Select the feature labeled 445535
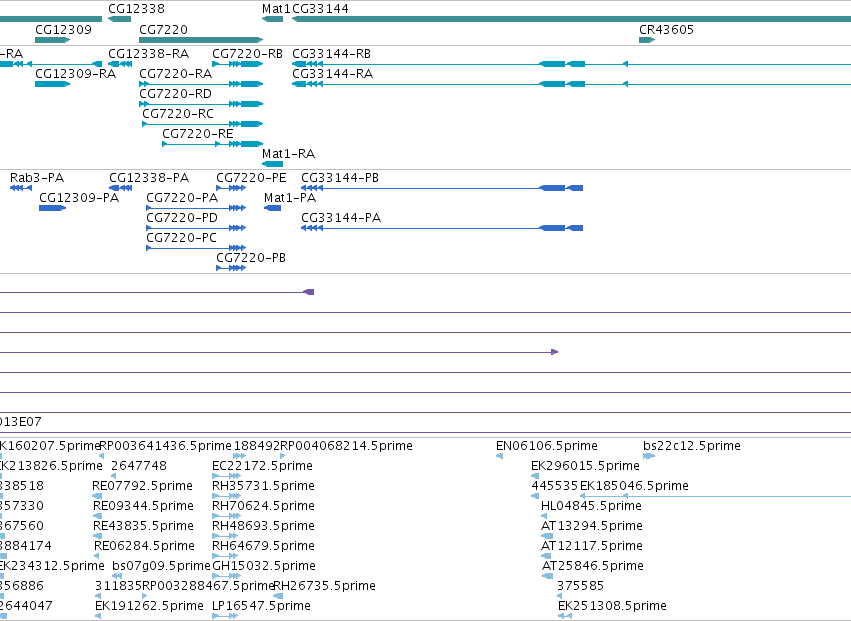Image resolution: width=851 pixels, height=621 pixels. point(555,485)
